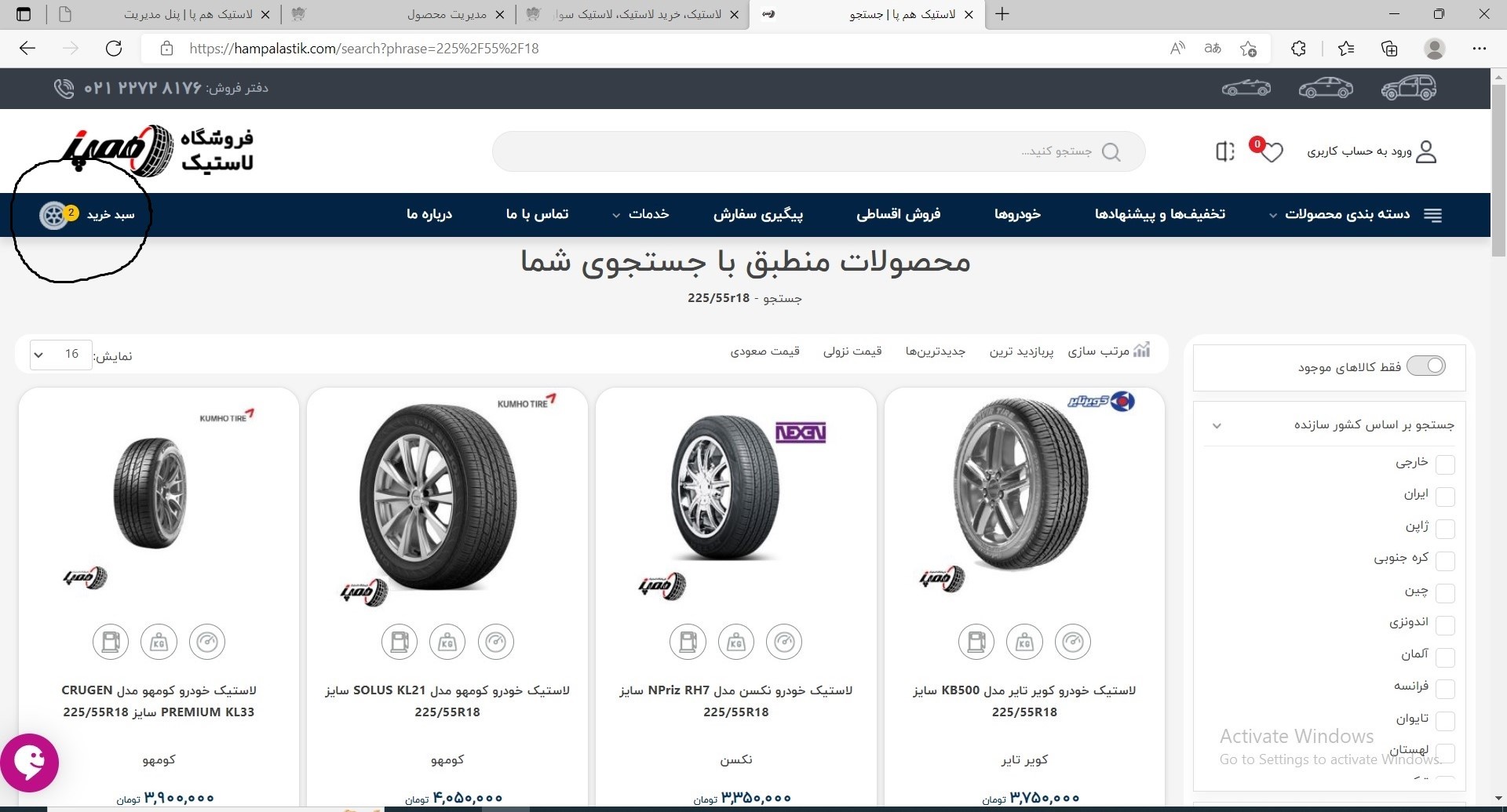The height and width of the screenshot is (812, 1507).
Task: Click the wishlist heart icon
Action: (x=1272, y=151)
